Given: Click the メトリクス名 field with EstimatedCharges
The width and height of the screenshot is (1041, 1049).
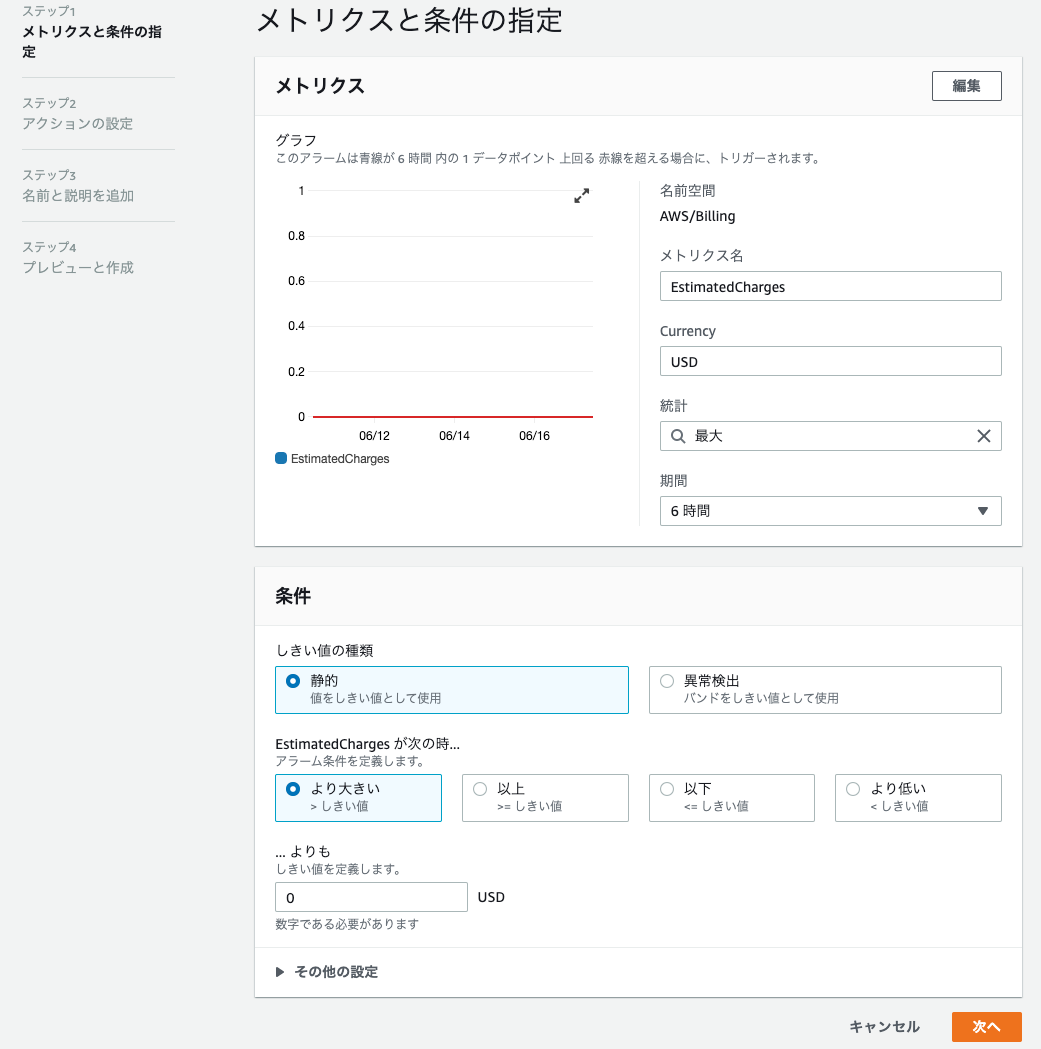Looking at the screenshot, I should (830, 286).
